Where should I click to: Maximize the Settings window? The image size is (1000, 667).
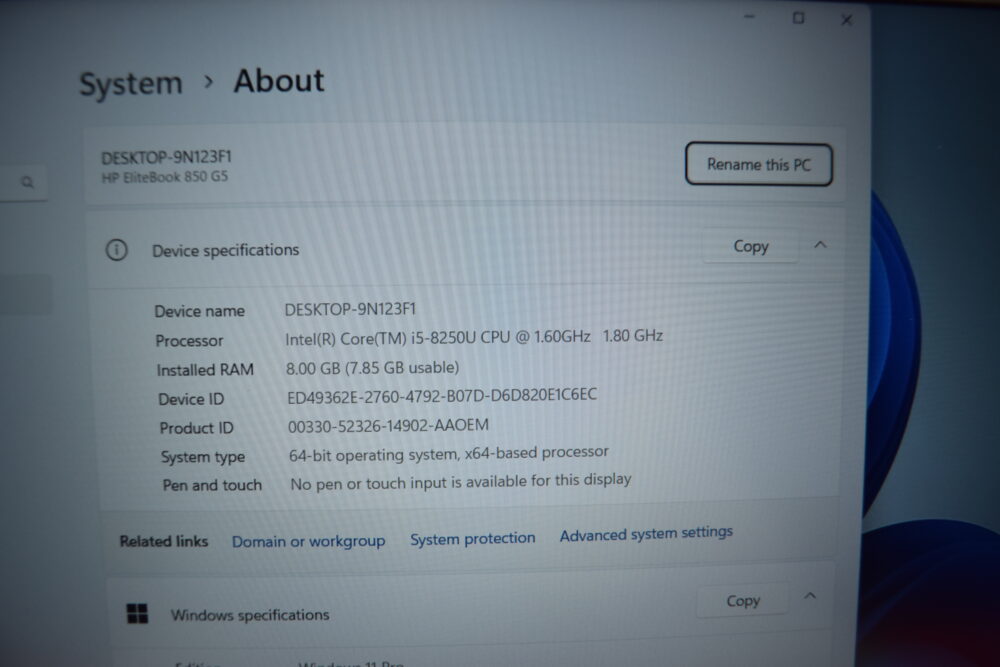(798, 18)
